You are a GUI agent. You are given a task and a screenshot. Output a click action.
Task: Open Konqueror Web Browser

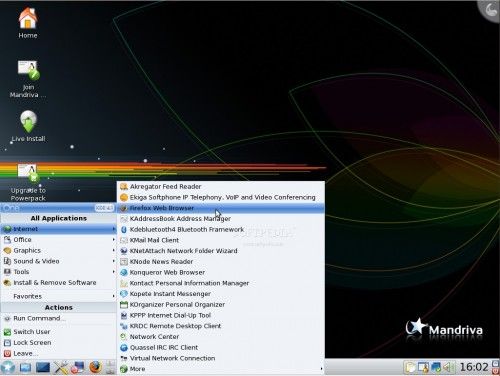click(221, 272)
